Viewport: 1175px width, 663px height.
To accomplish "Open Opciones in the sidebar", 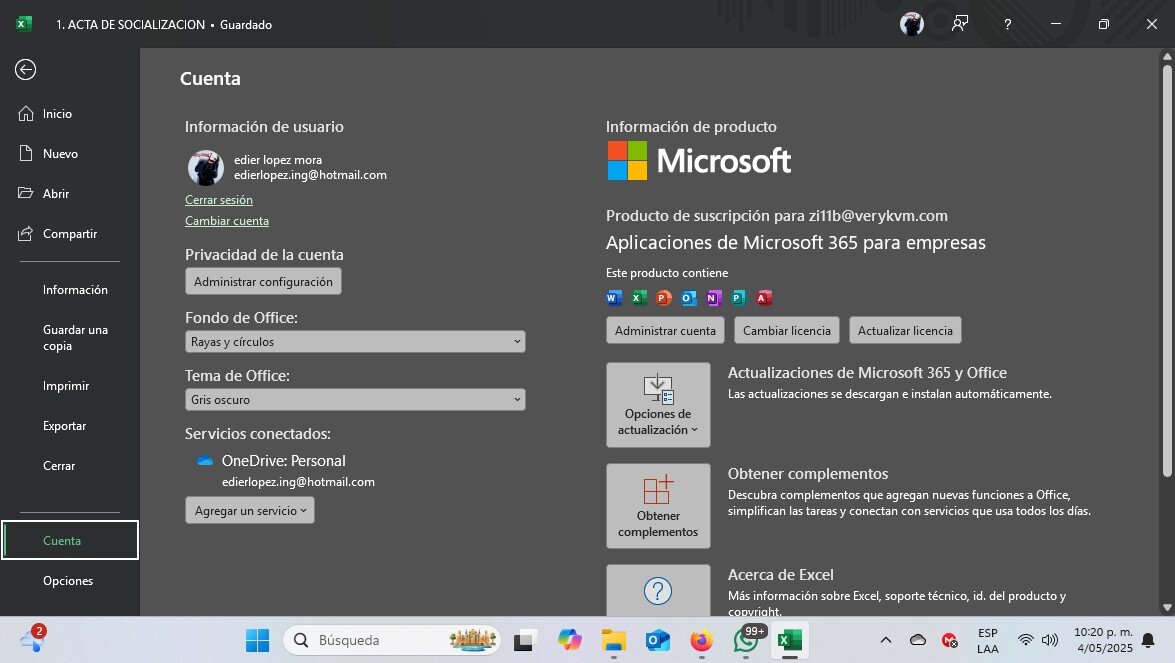I will pyautogui.click(x=70, y=581).
